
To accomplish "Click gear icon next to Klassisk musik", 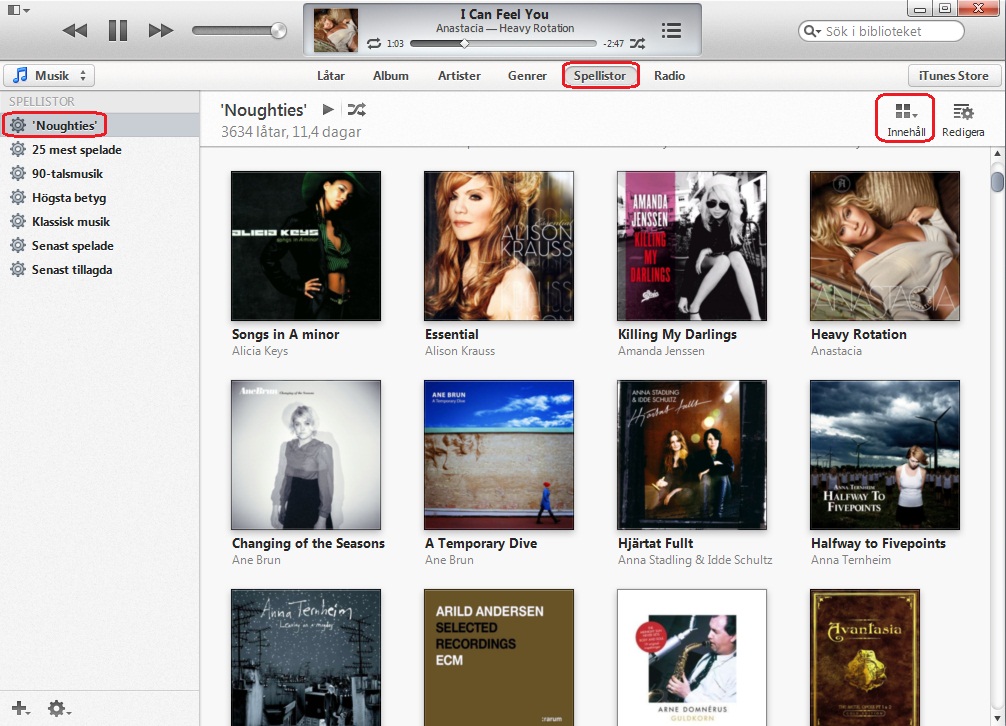I will [18, 222].
